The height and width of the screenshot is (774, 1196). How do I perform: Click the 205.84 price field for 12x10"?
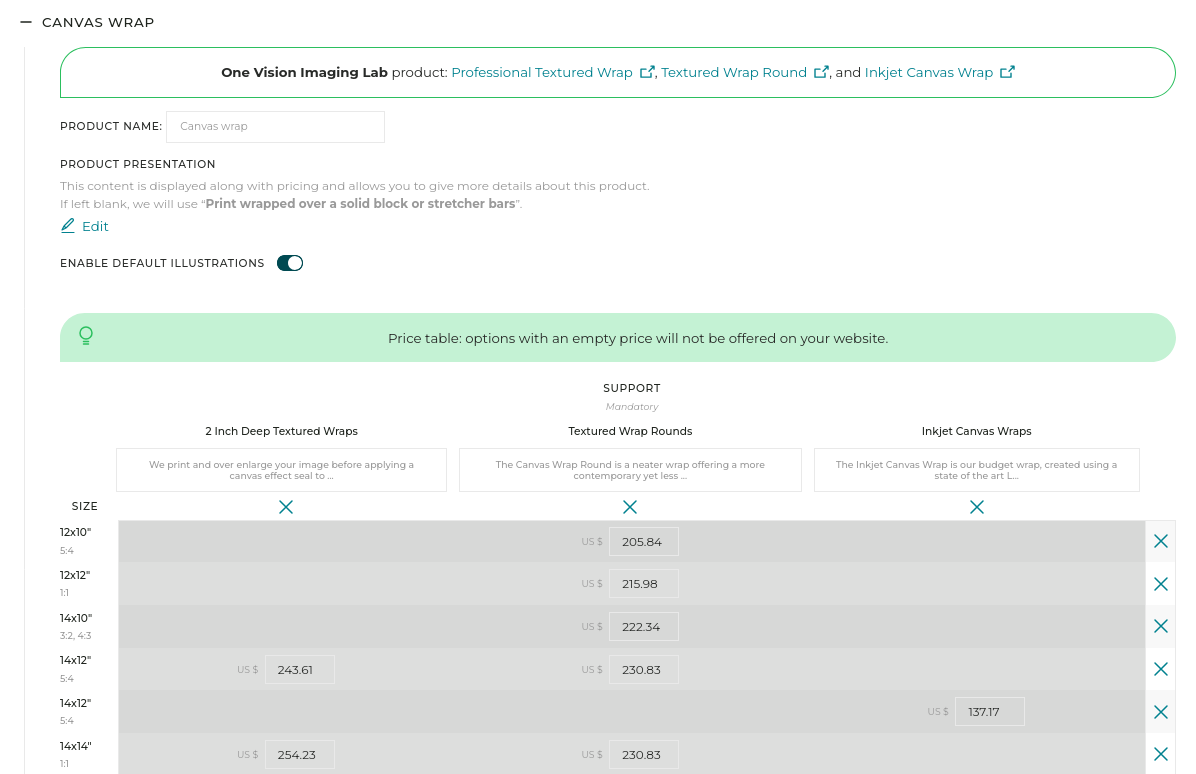tap(643, 542)
